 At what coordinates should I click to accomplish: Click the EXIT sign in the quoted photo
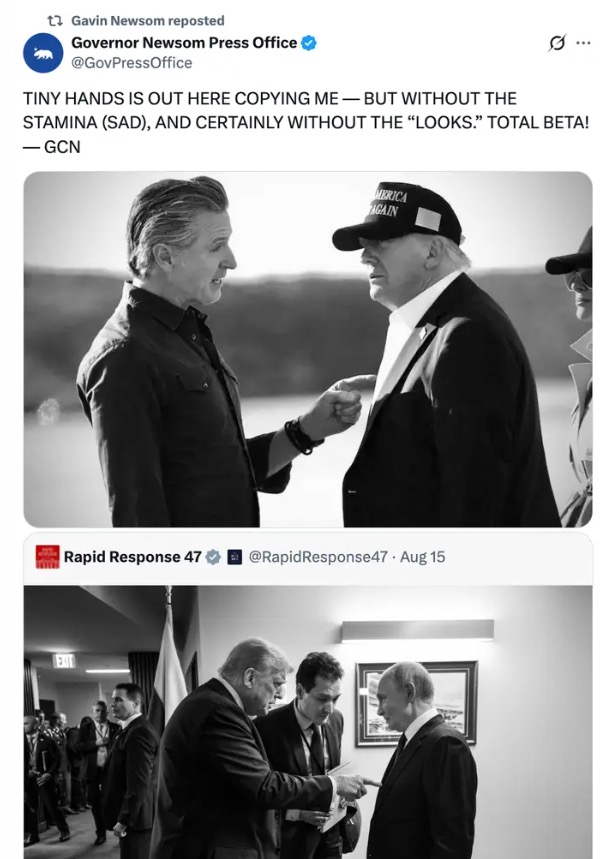coord(64,661)
